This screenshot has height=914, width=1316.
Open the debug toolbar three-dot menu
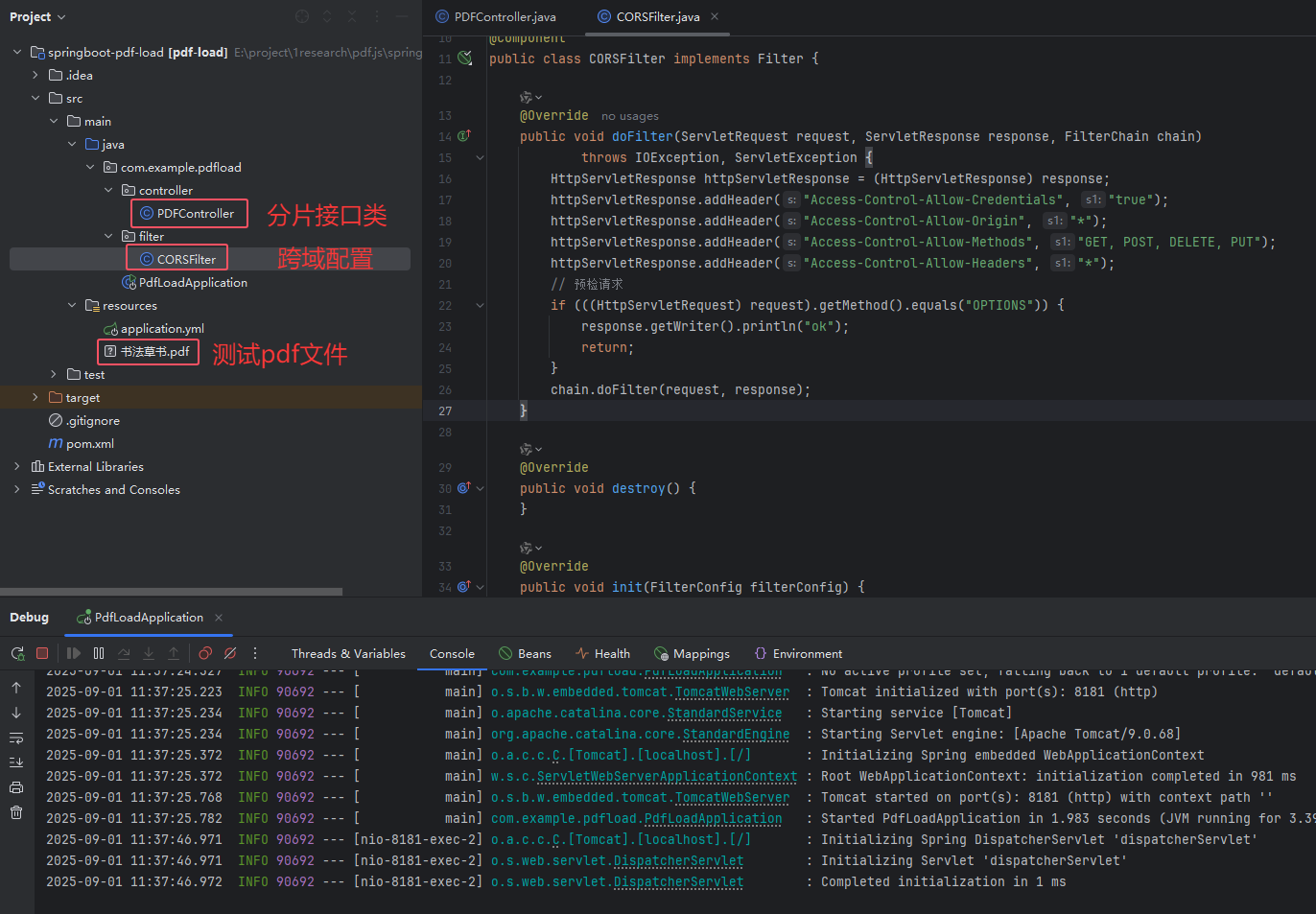[255, 653]
